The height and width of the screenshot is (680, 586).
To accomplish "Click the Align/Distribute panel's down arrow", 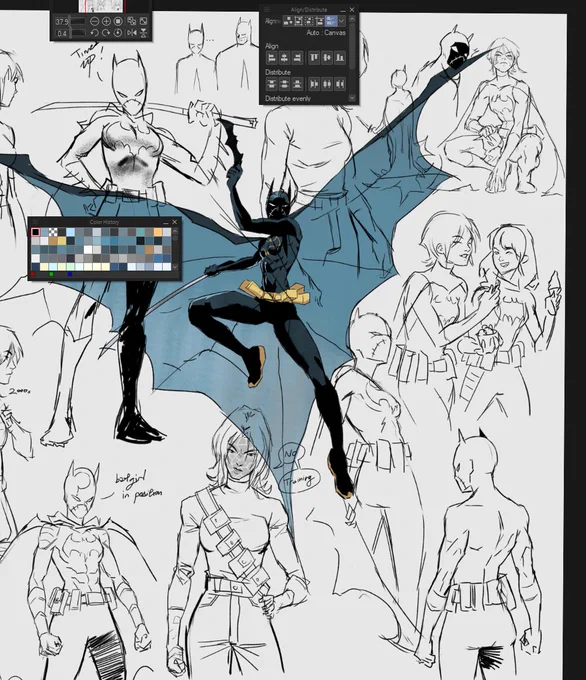I will (x=352, y=98).
